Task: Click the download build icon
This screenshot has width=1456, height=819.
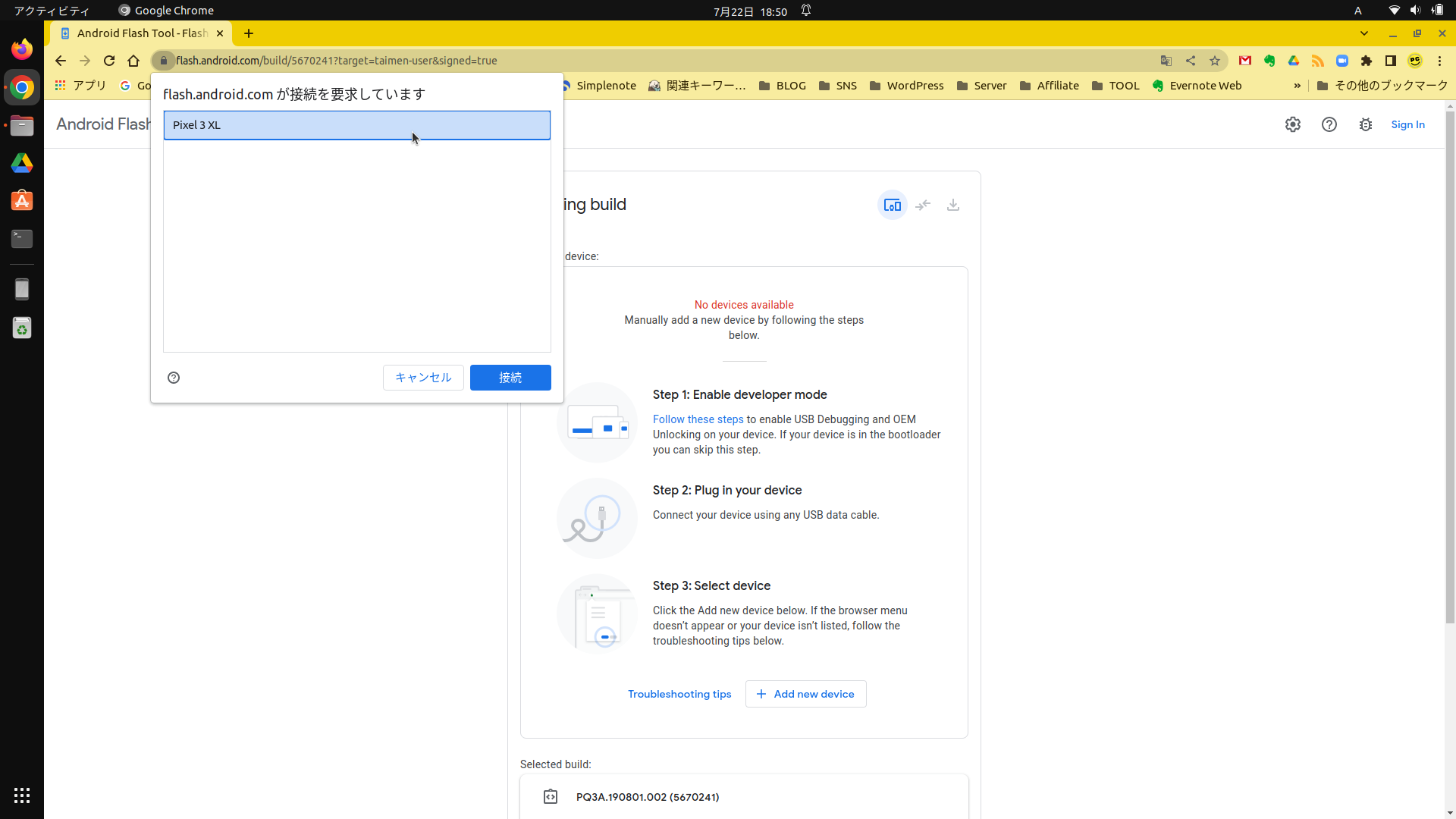Action: (x=953, y=206)
